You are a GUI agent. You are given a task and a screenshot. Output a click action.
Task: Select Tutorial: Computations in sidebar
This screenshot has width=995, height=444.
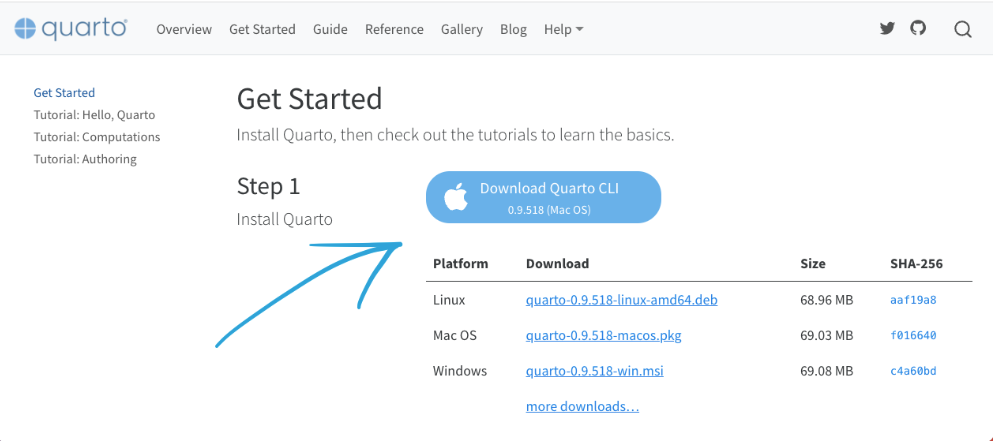click(x=97, y=137)
